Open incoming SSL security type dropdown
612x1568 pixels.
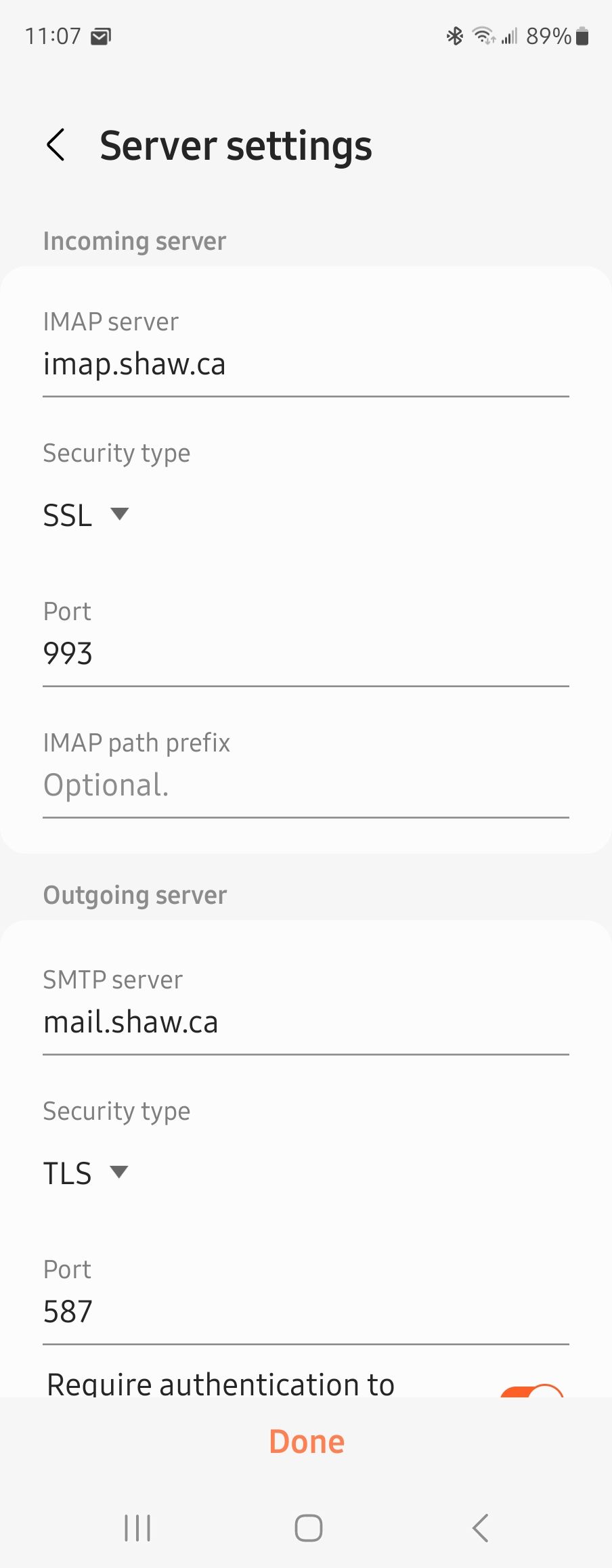tap(85, 515)
